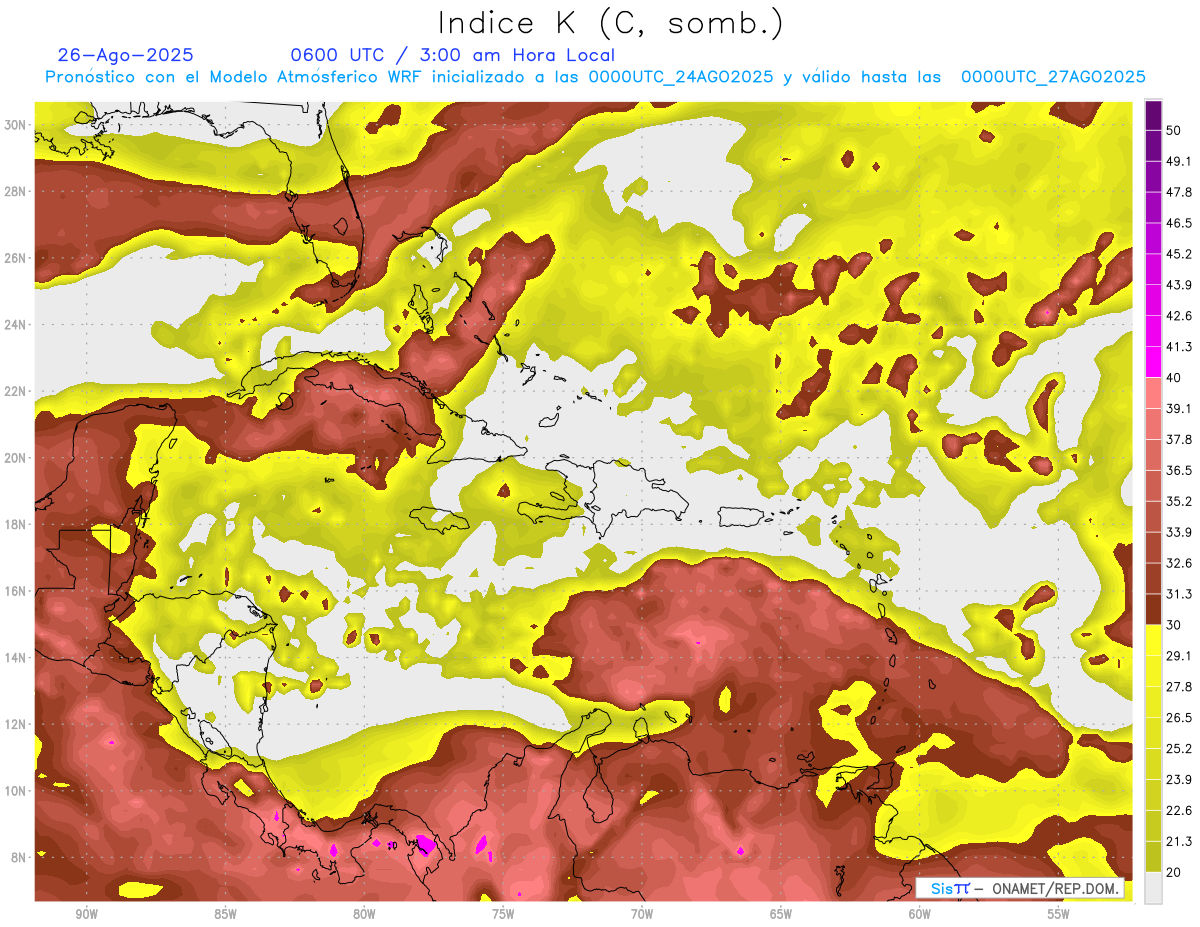The height and width of the screenshot is (927, 1200).
Task: Click the '50' value on the color scale
Action: (x=1175, y=131)
